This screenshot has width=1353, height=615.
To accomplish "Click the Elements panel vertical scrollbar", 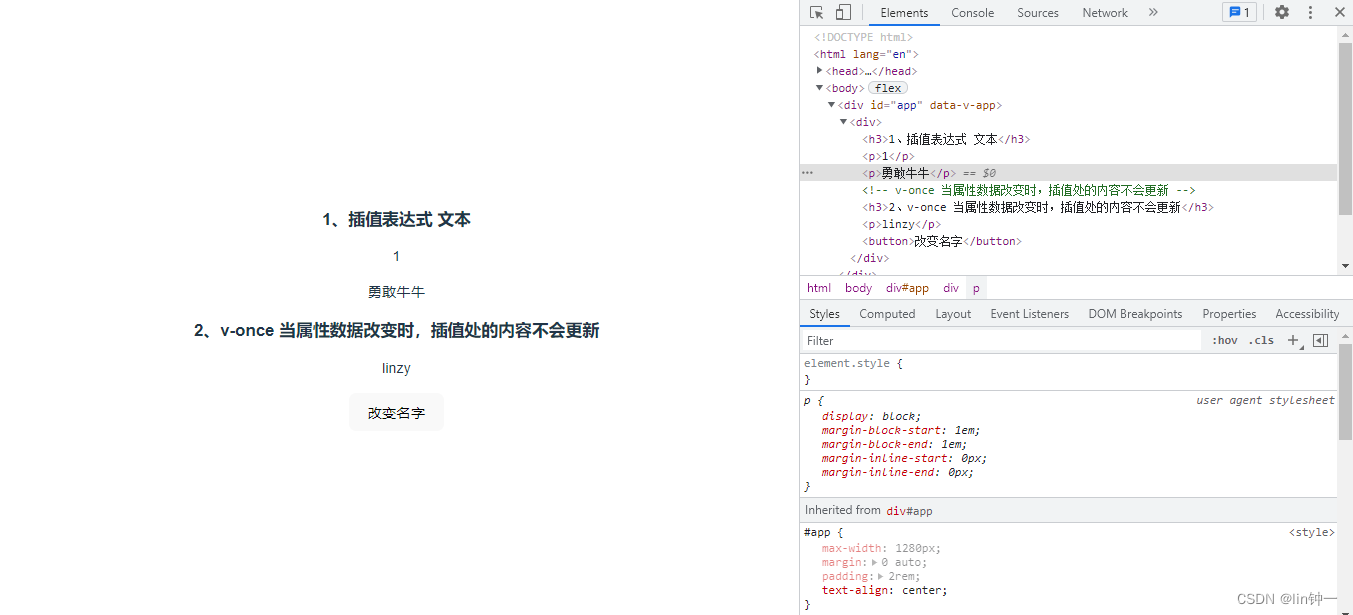I will tap(1344, 130).
